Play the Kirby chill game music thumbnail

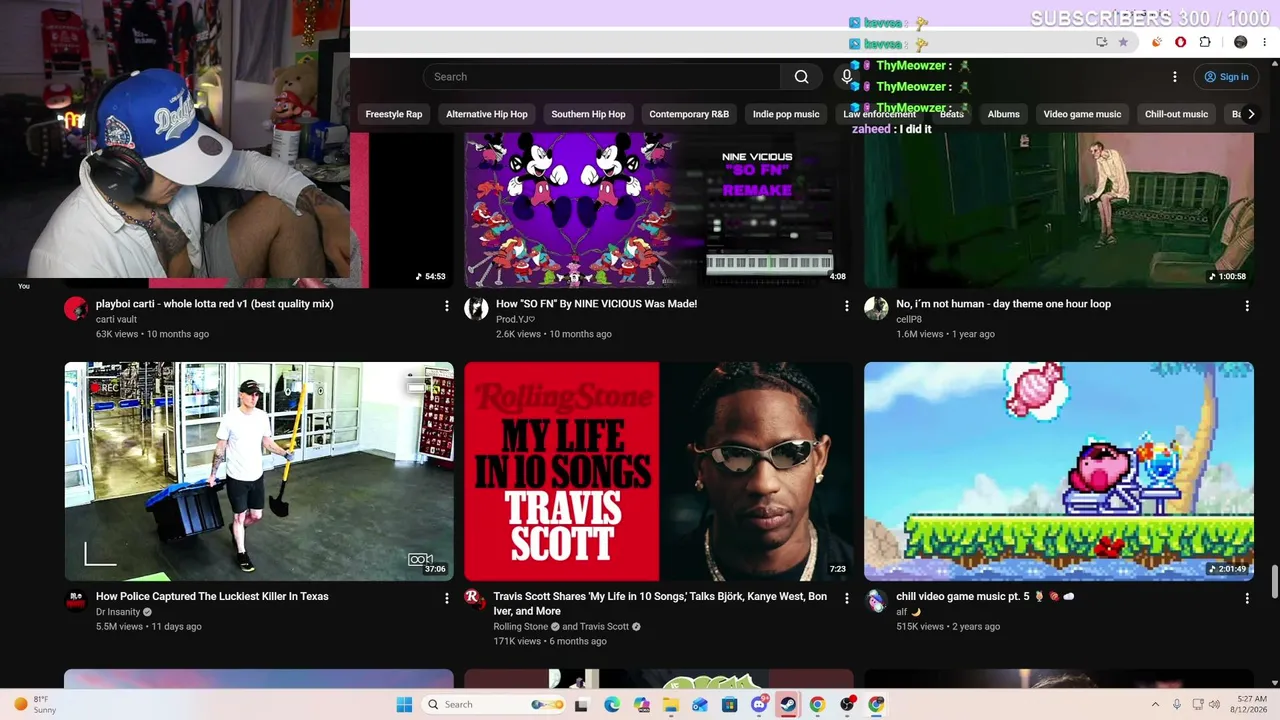click(x=1059, y=471)
